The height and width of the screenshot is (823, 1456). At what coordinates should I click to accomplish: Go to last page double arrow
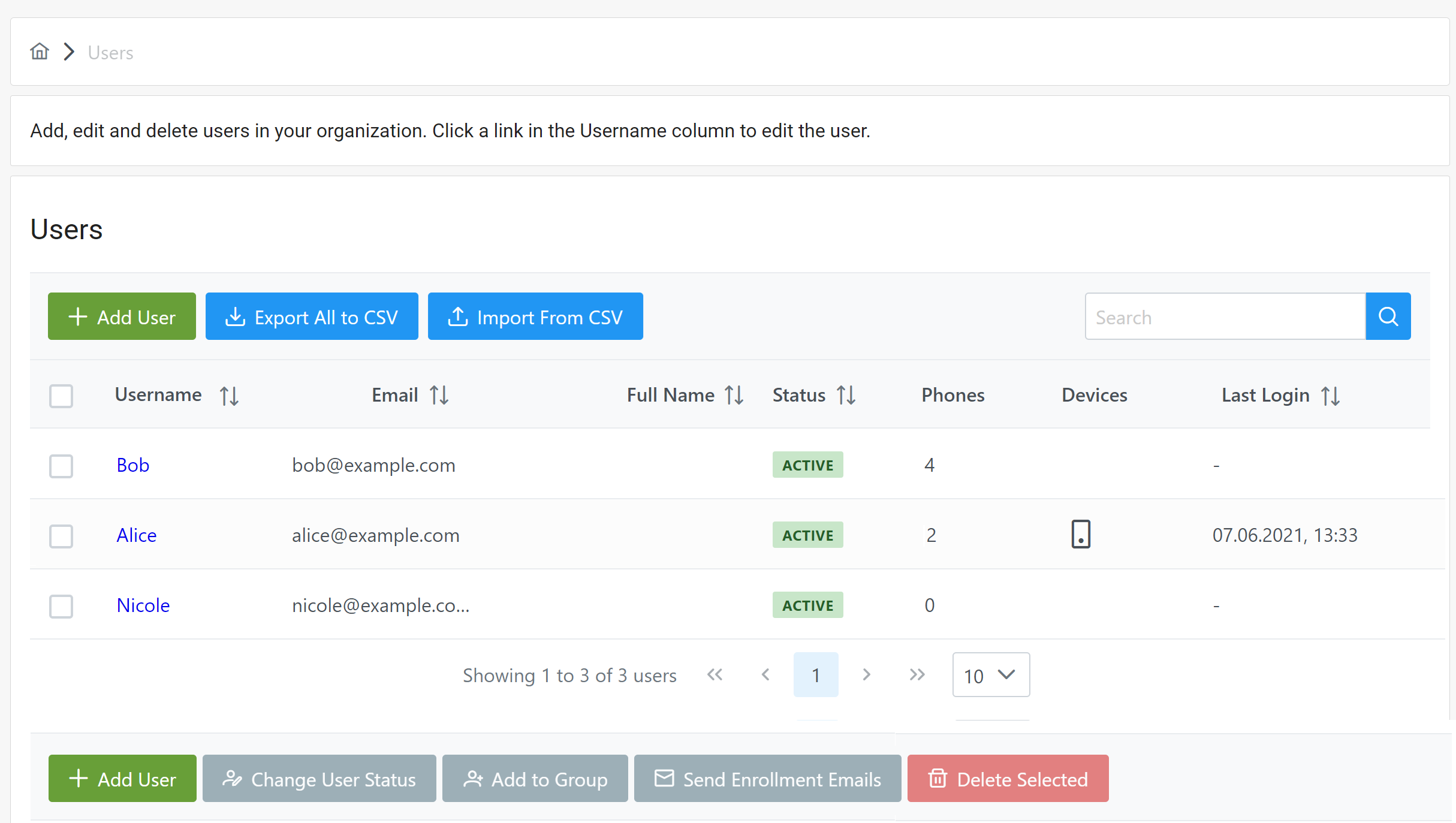click(917, 675)
